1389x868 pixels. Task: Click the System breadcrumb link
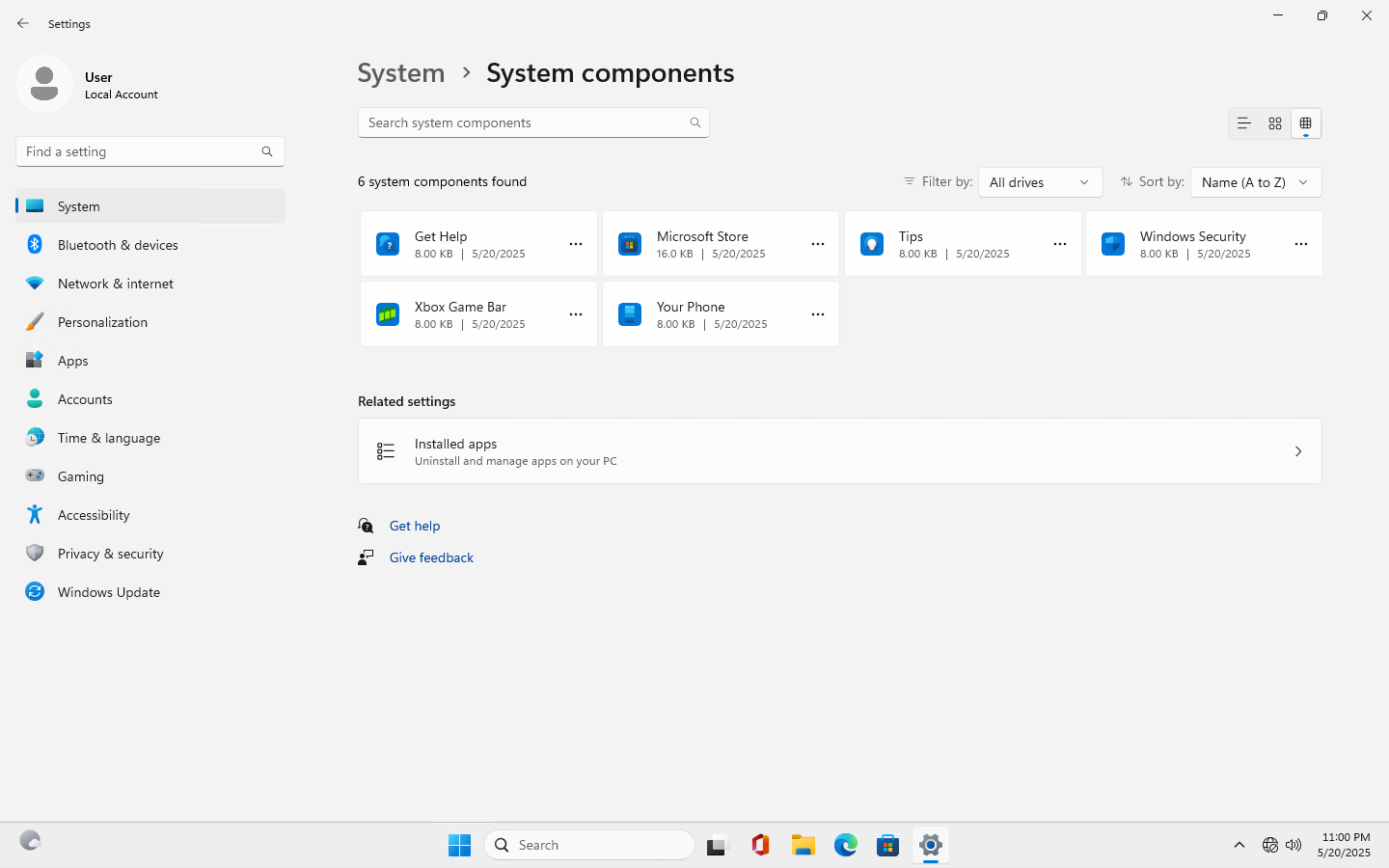pos(401,73)
